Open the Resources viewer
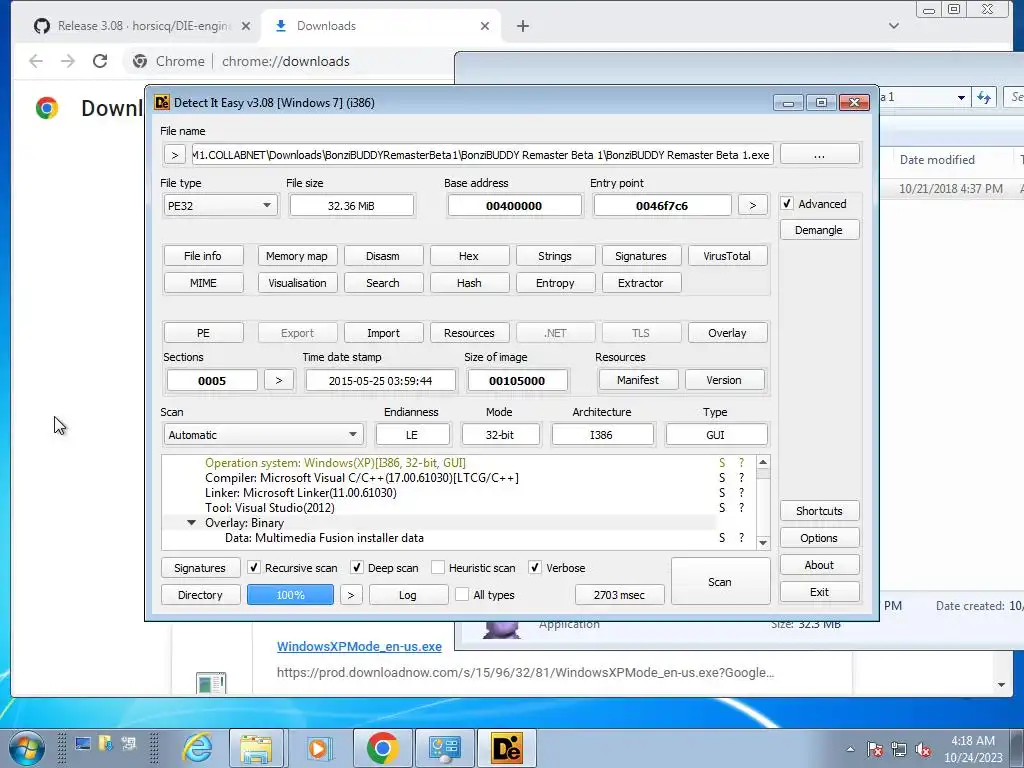The image size is (1024, 768). (469, 332)
